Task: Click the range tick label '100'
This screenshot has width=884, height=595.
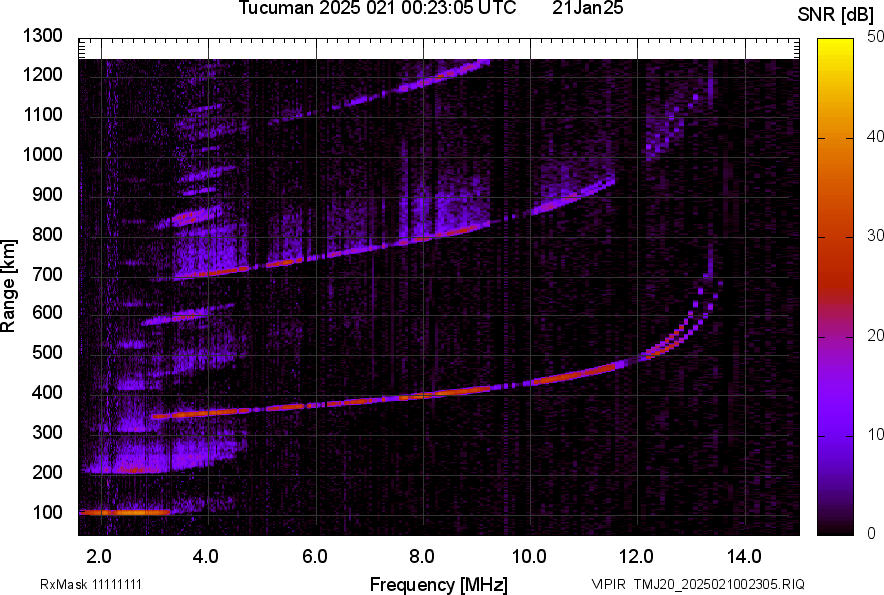Action: 47,512
